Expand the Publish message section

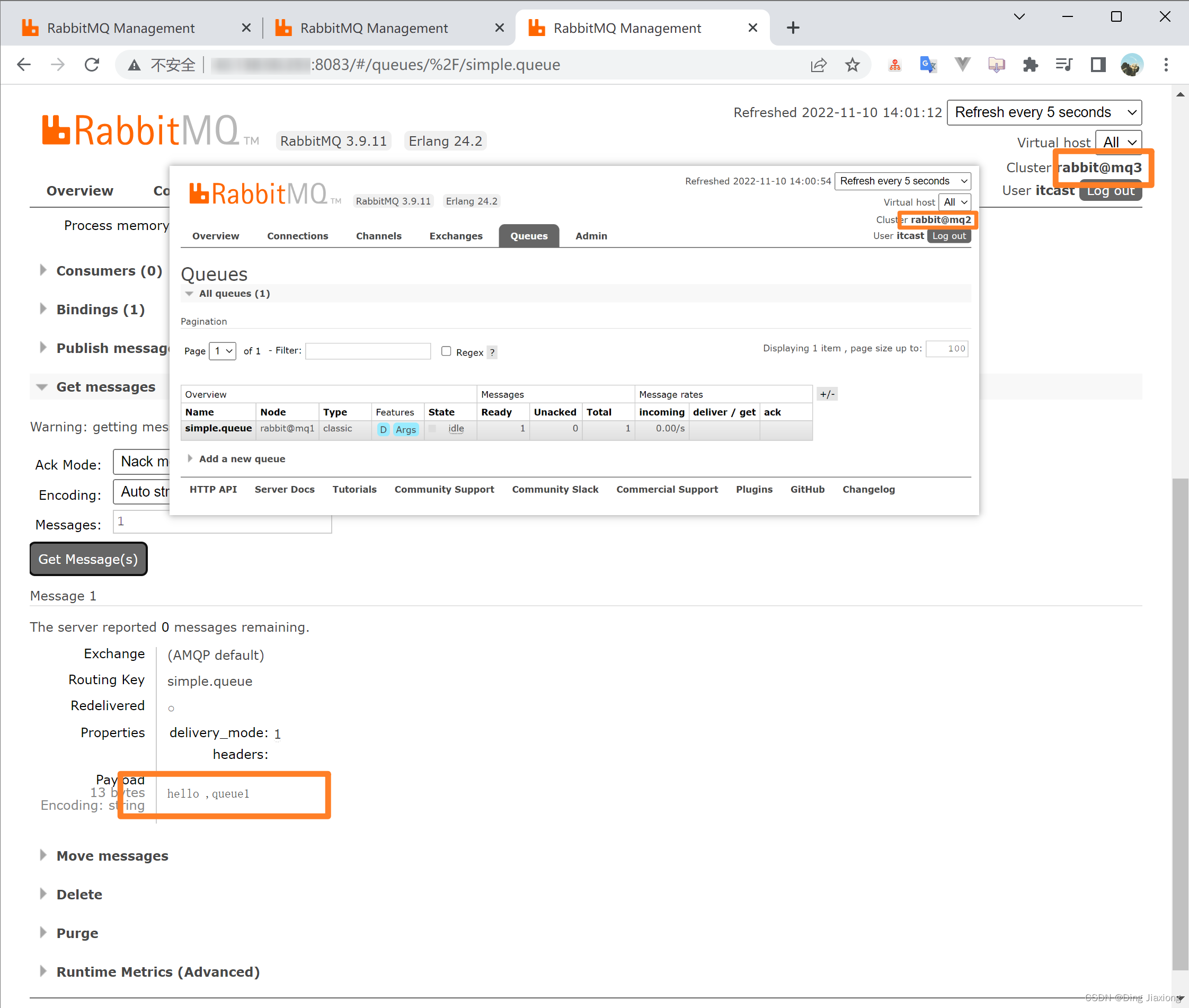click(104, 349)
